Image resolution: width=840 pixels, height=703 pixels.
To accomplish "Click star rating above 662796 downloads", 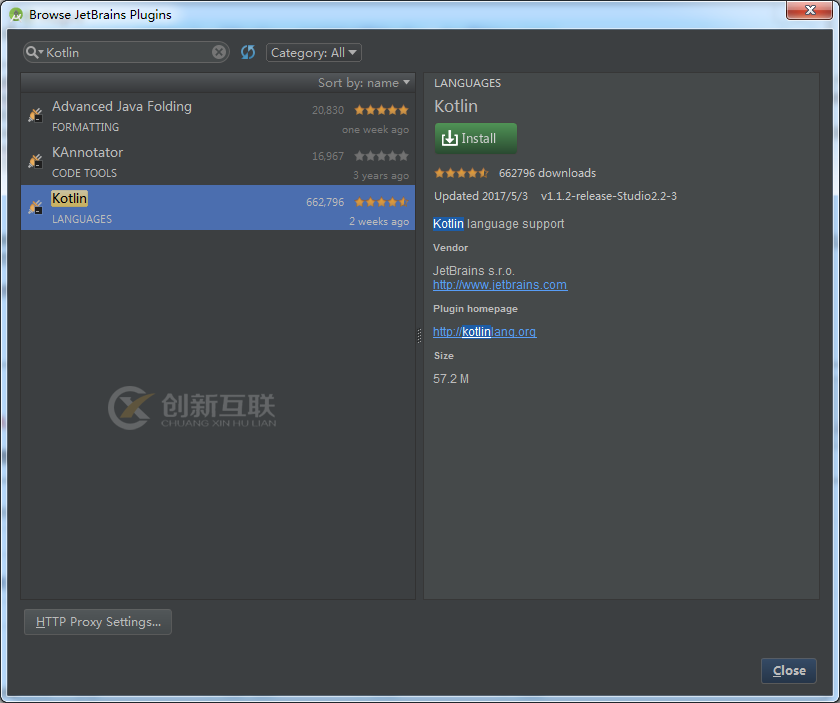I will (x=461, y=173).
